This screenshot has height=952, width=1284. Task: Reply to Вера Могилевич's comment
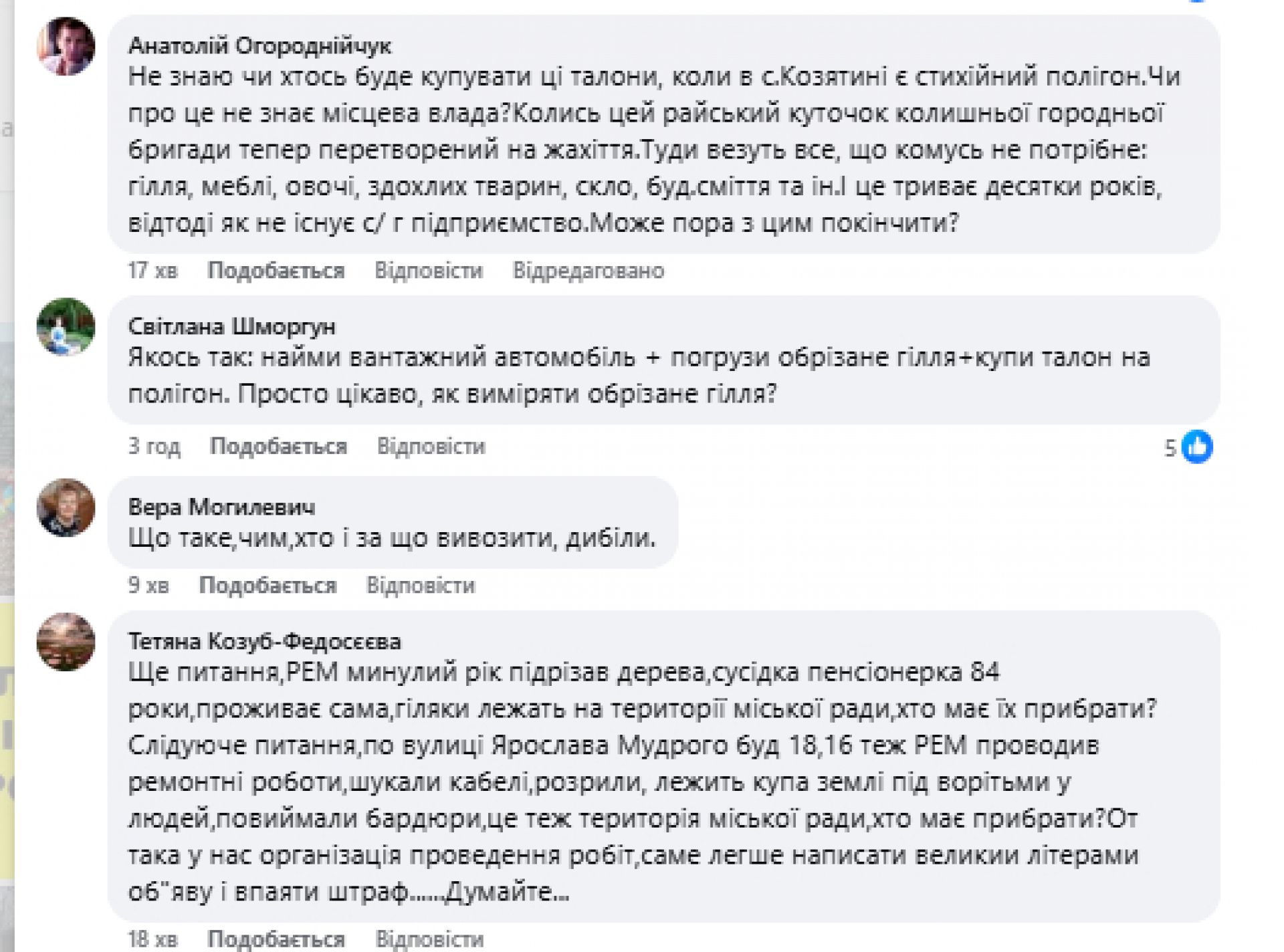pyautogui.click(x=420, y=586)
